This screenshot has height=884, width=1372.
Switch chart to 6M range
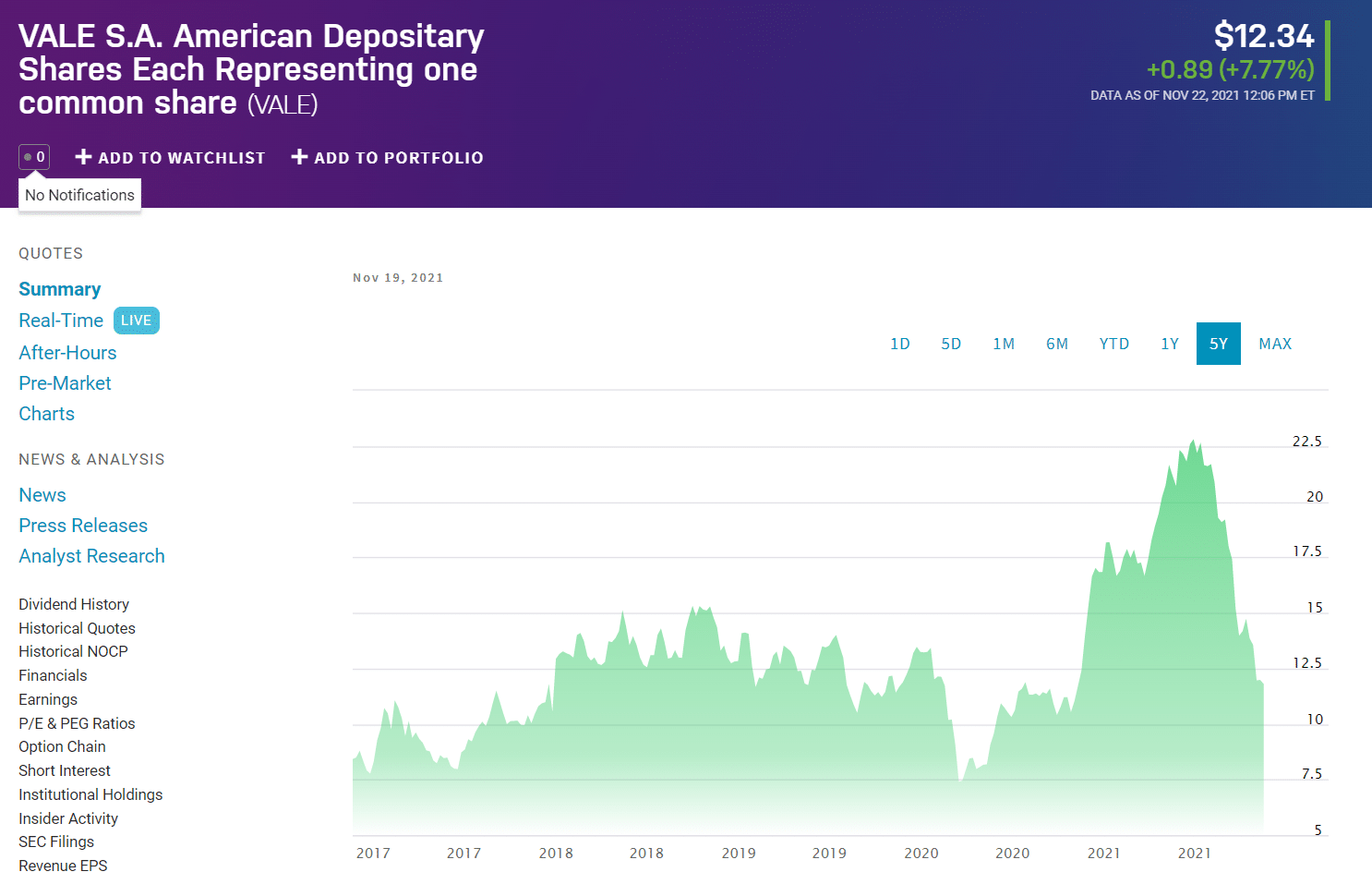click(x=1057, y=344)
